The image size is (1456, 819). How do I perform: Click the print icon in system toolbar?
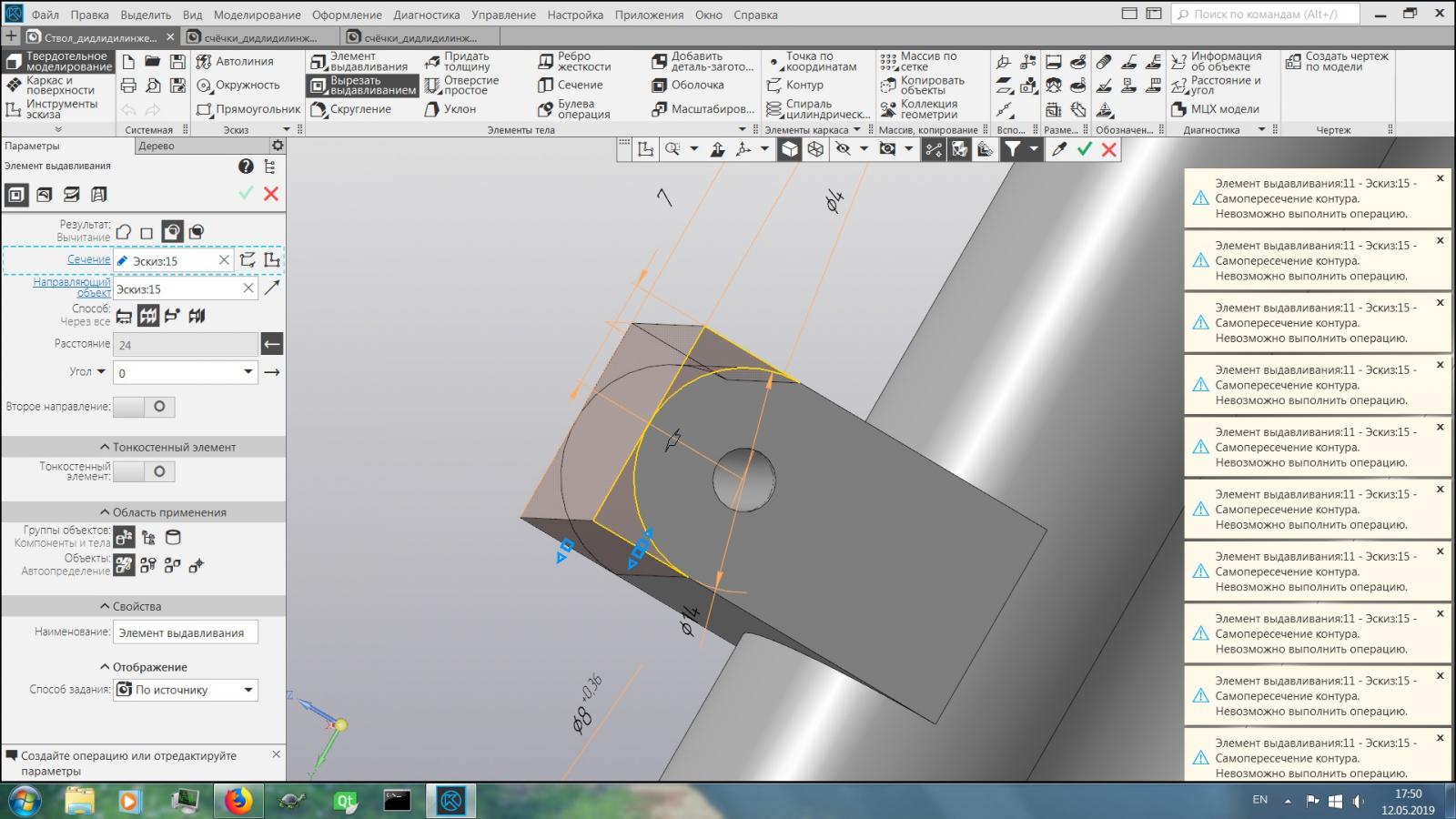(x=128, y=86)
